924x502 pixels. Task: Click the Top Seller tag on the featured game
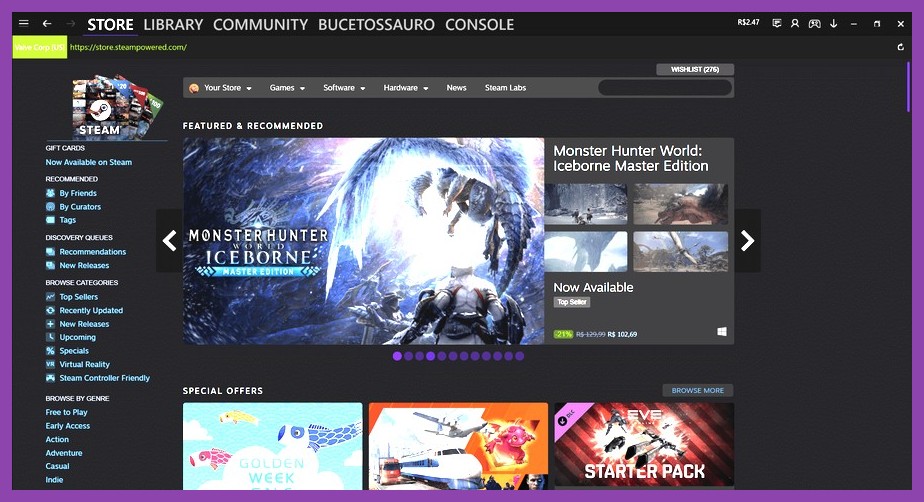(572, 302)
